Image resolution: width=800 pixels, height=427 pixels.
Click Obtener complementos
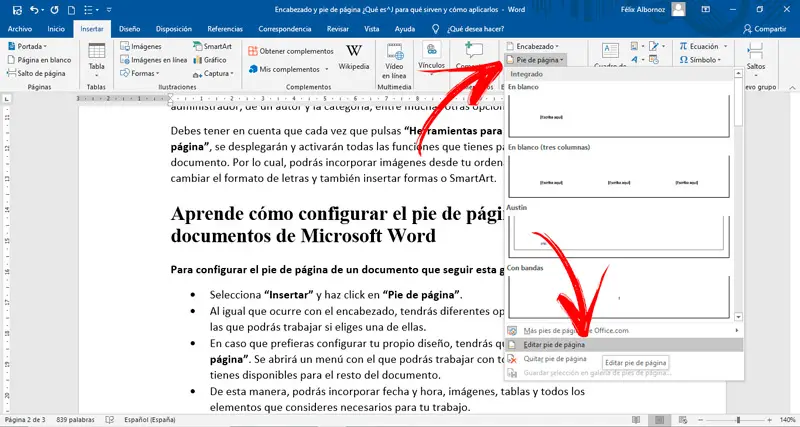point(291,51)
